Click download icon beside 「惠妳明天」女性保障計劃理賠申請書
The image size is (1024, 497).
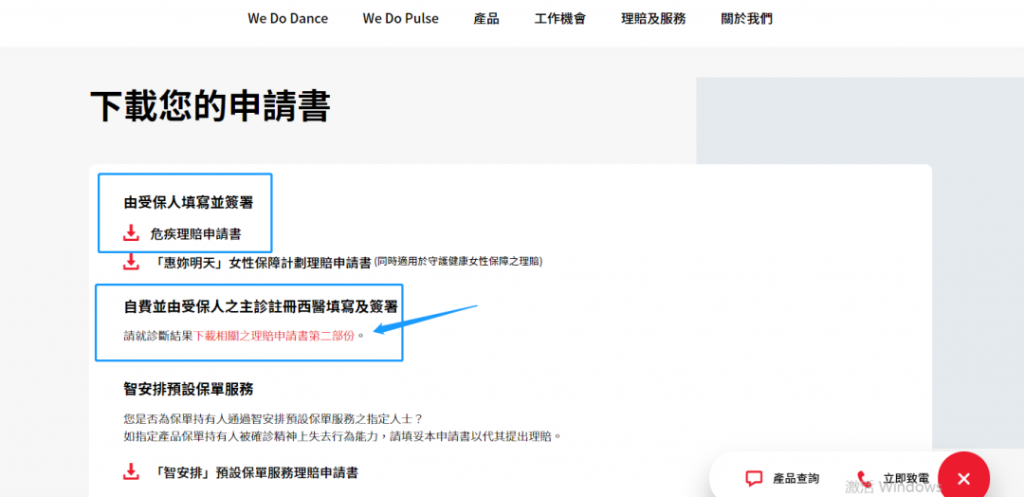click(131, 261)
